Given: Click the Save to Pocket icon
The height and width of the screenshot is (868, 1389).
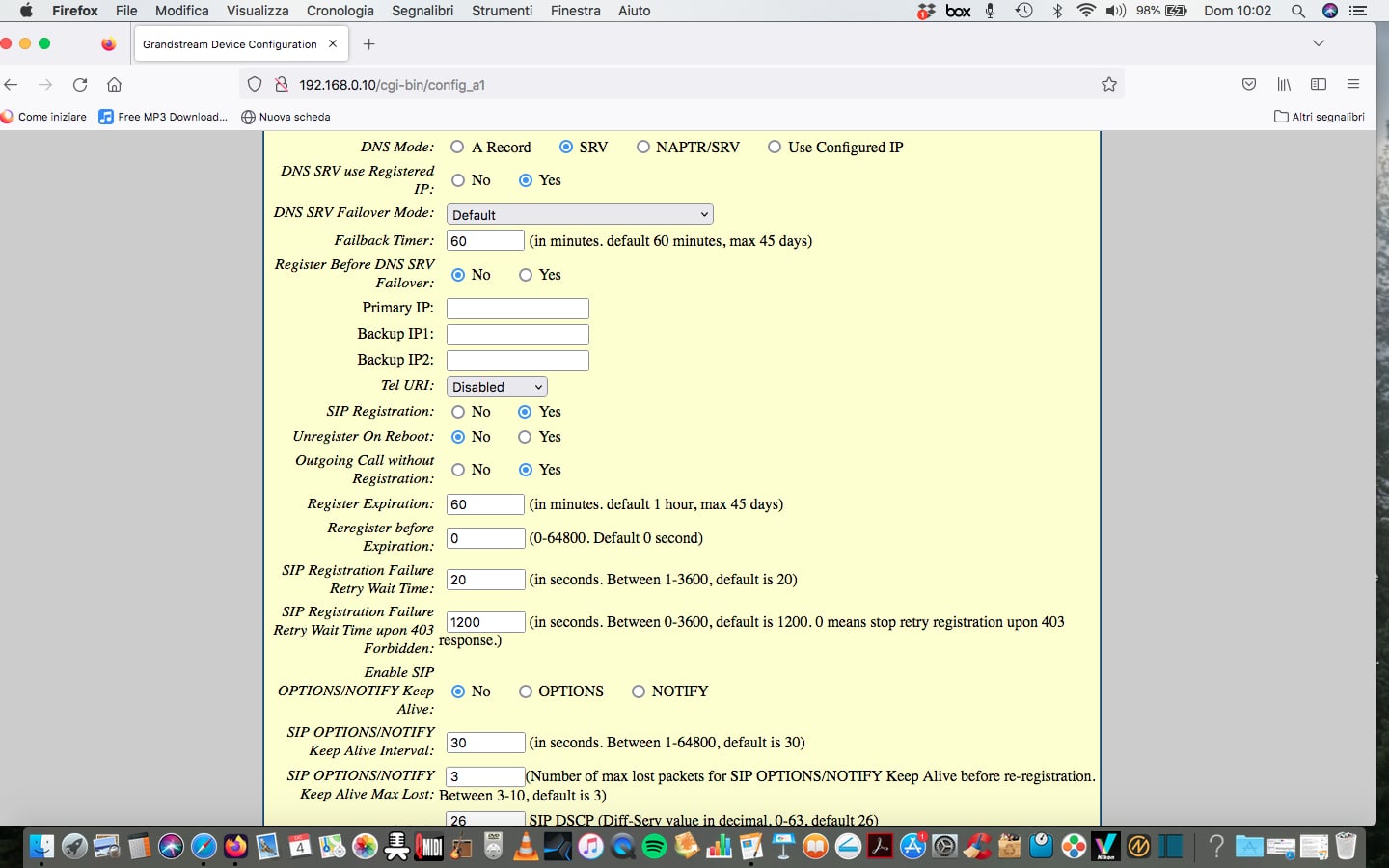Looking at the screenshot, I should coord(1249,85).
